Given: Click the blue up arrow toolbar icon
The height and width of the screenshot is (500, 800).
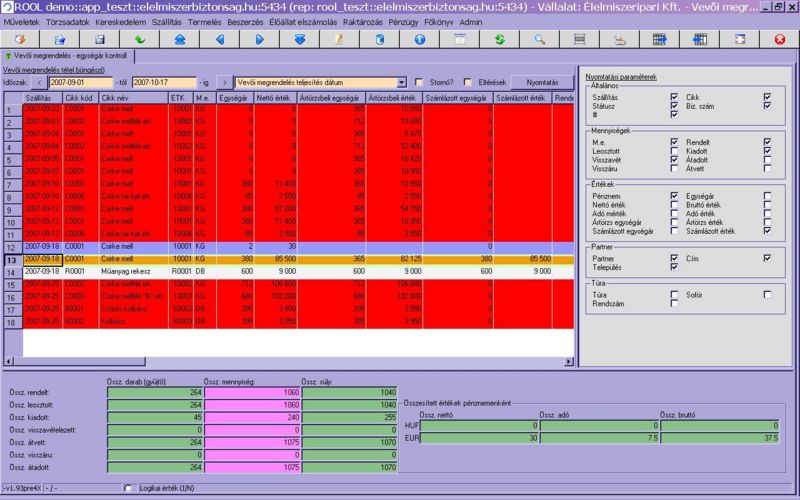Looking at the screenshot, I should [179, 39].
